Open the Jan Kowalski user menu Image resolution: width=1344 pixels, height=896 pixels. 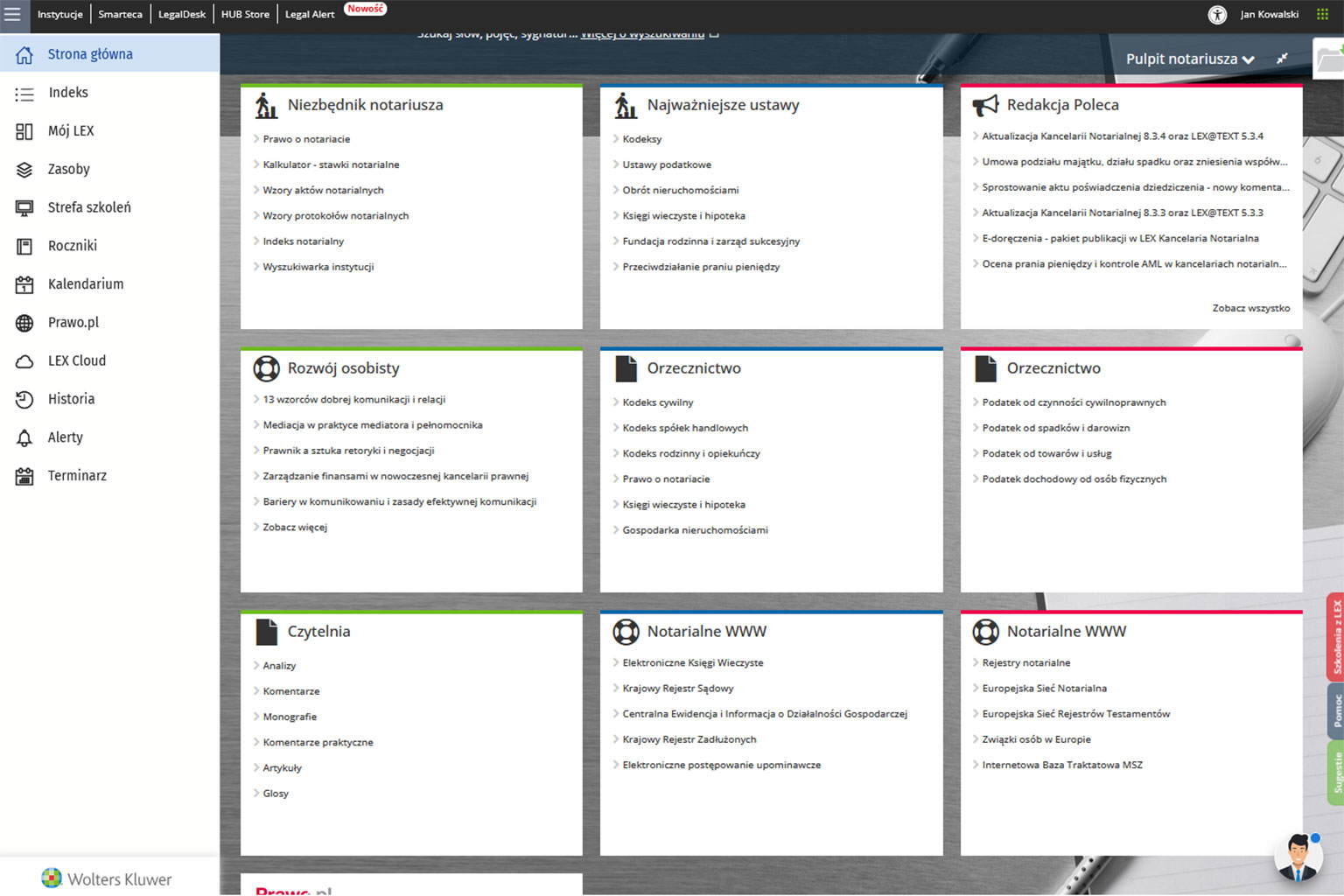(1269, 14)
